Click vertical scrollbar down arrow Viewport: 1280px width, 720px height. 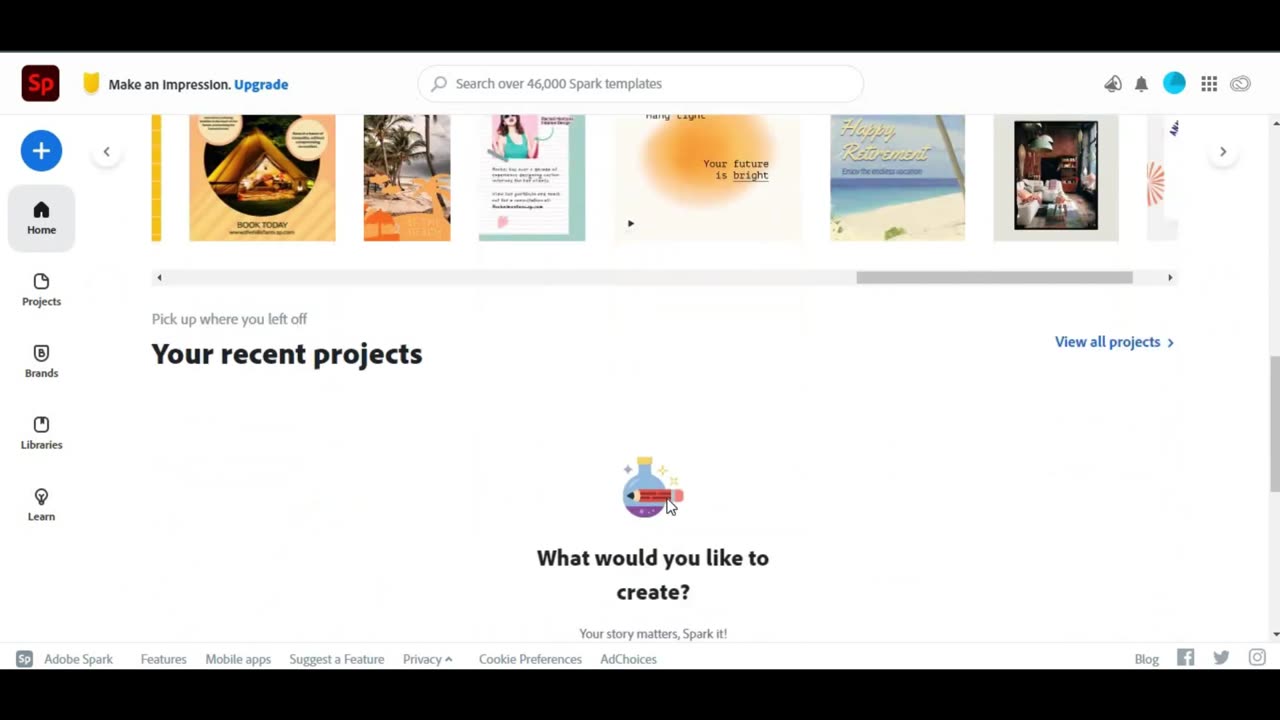1274,634
